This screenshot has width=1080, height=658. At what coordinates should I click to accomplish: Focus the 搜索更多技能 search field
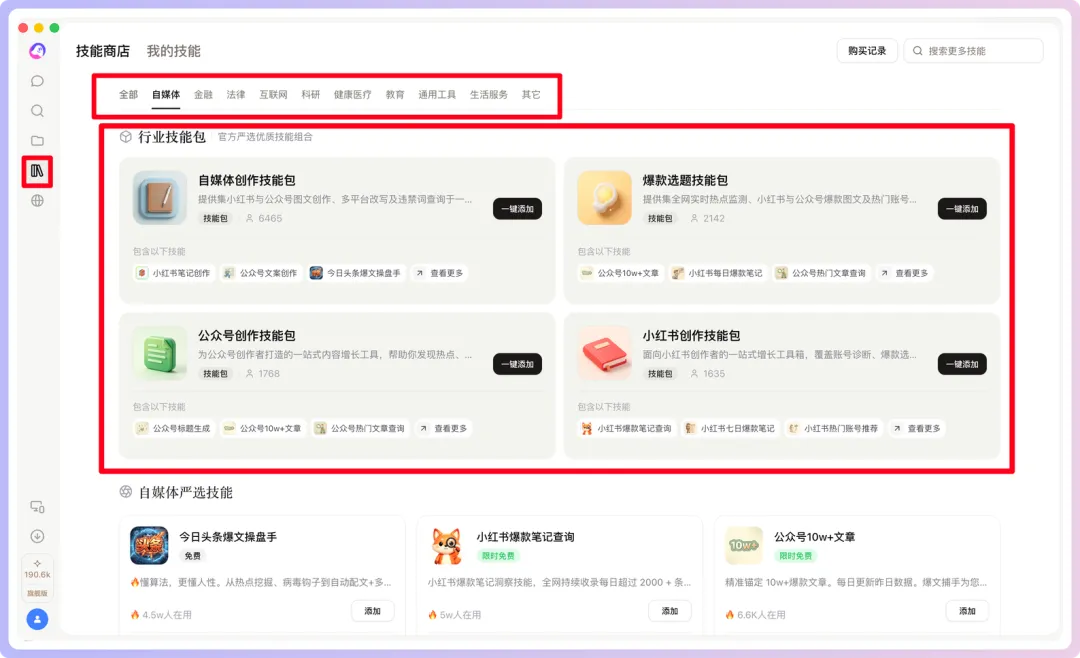coord(973,51)
